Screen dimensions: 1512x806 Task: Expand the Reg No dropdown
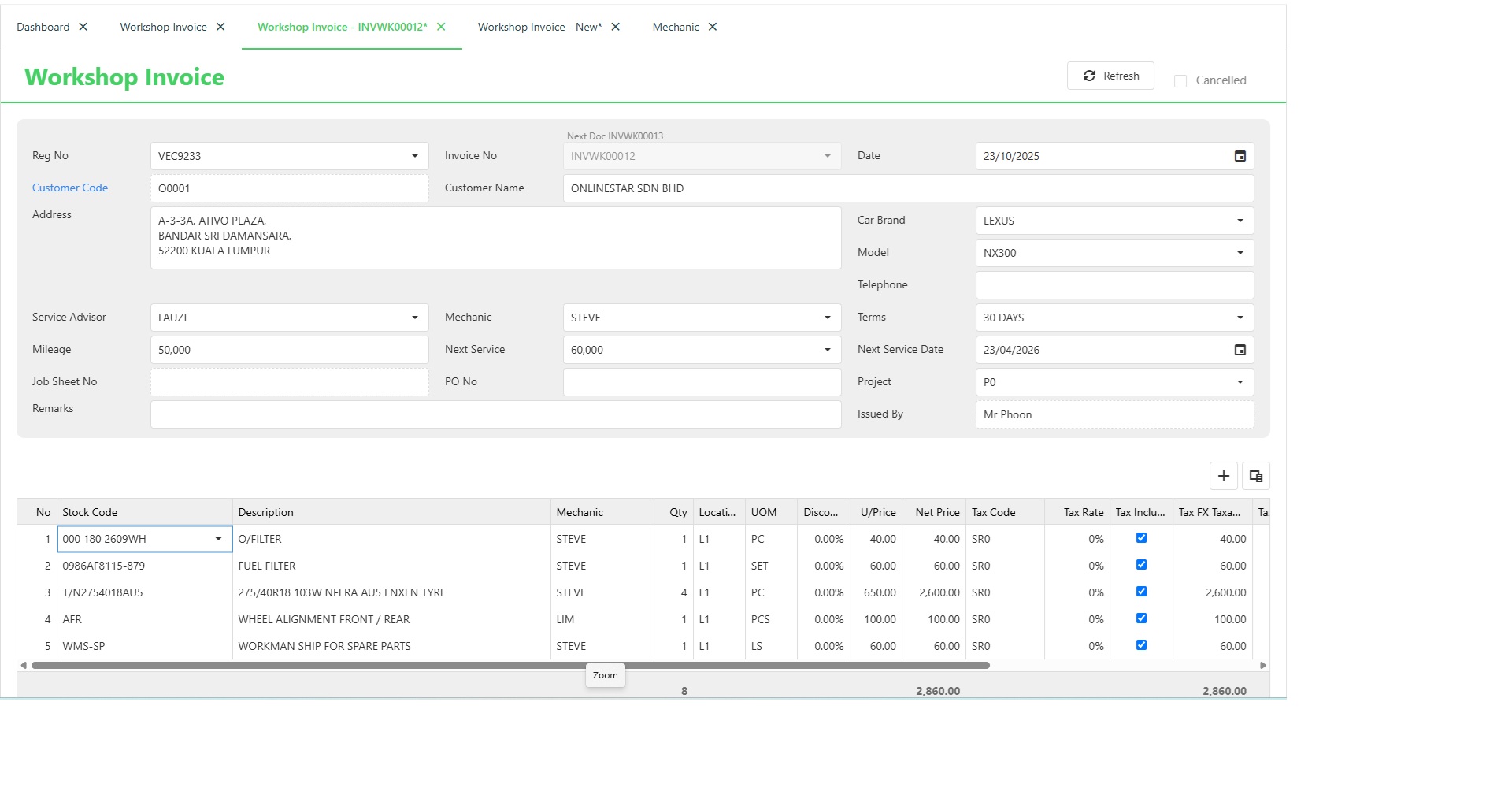(415, 156)
